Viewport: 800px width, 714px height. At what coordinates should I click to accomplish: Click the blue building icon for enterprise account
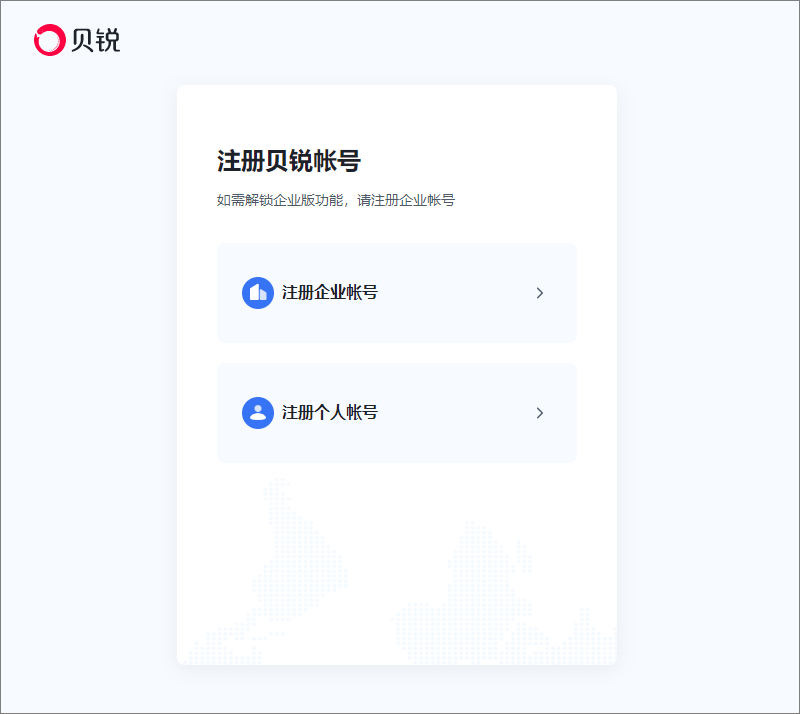[258, 293]
